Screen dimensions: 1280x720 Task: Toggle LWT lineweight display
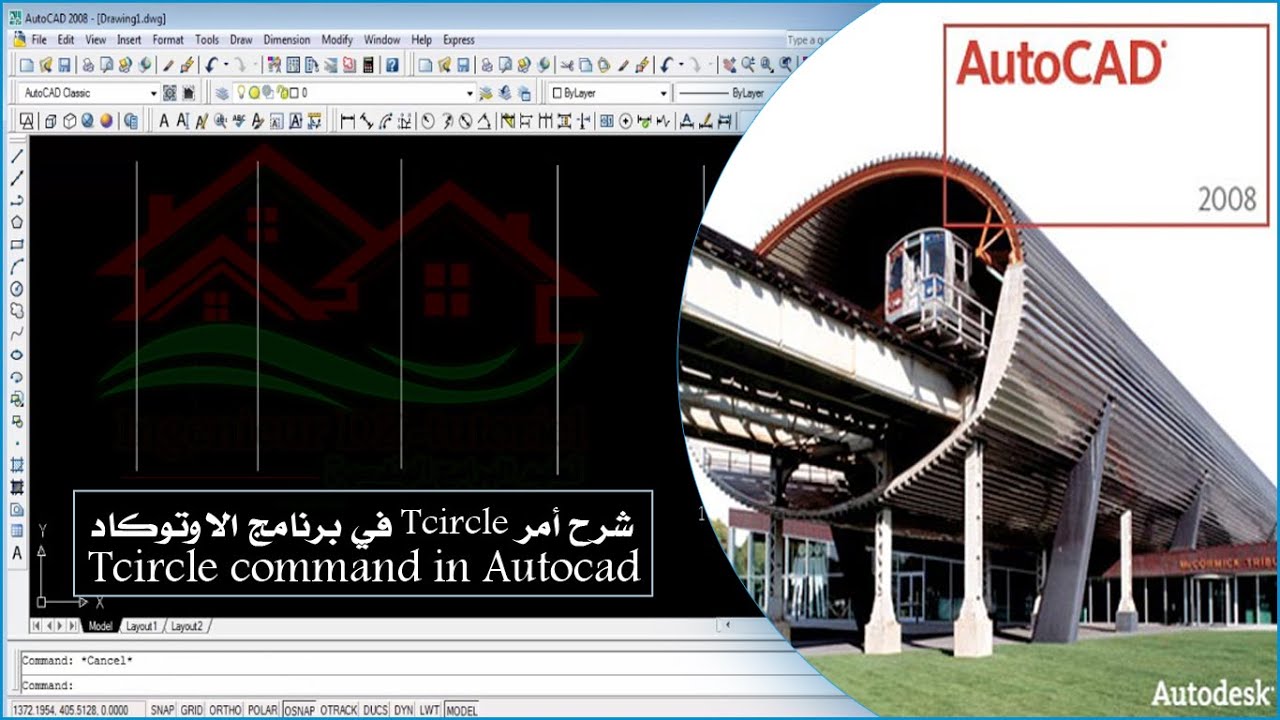pyautogui.click(x=429, y=709)
